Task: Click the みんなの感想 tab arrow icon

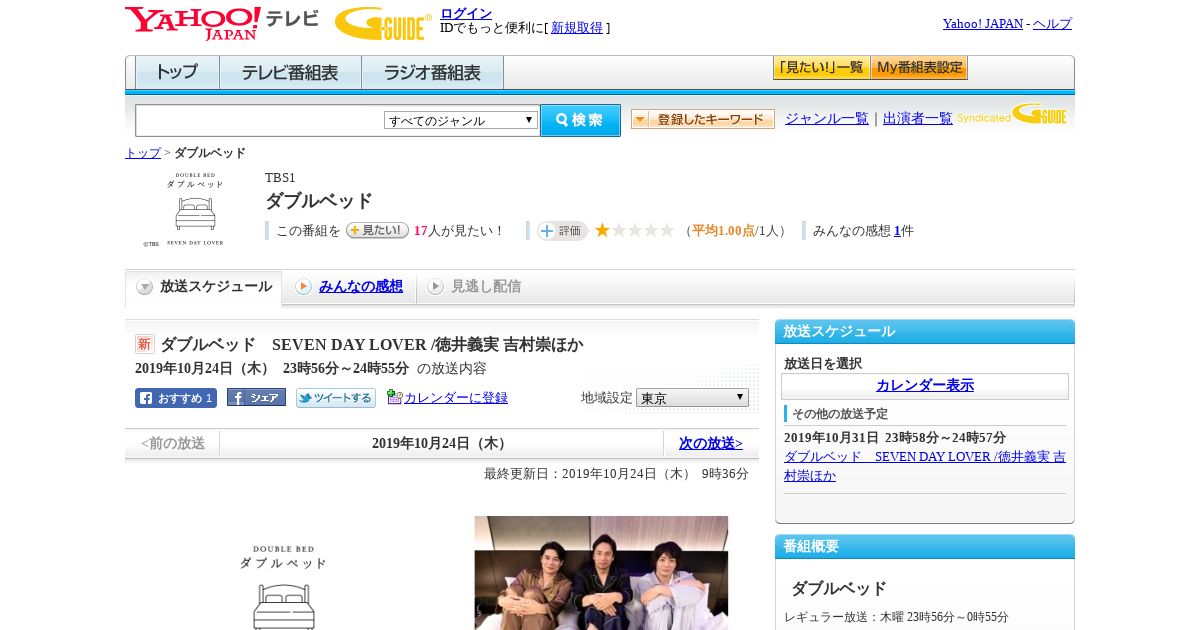Action: [x=303, y=287]
